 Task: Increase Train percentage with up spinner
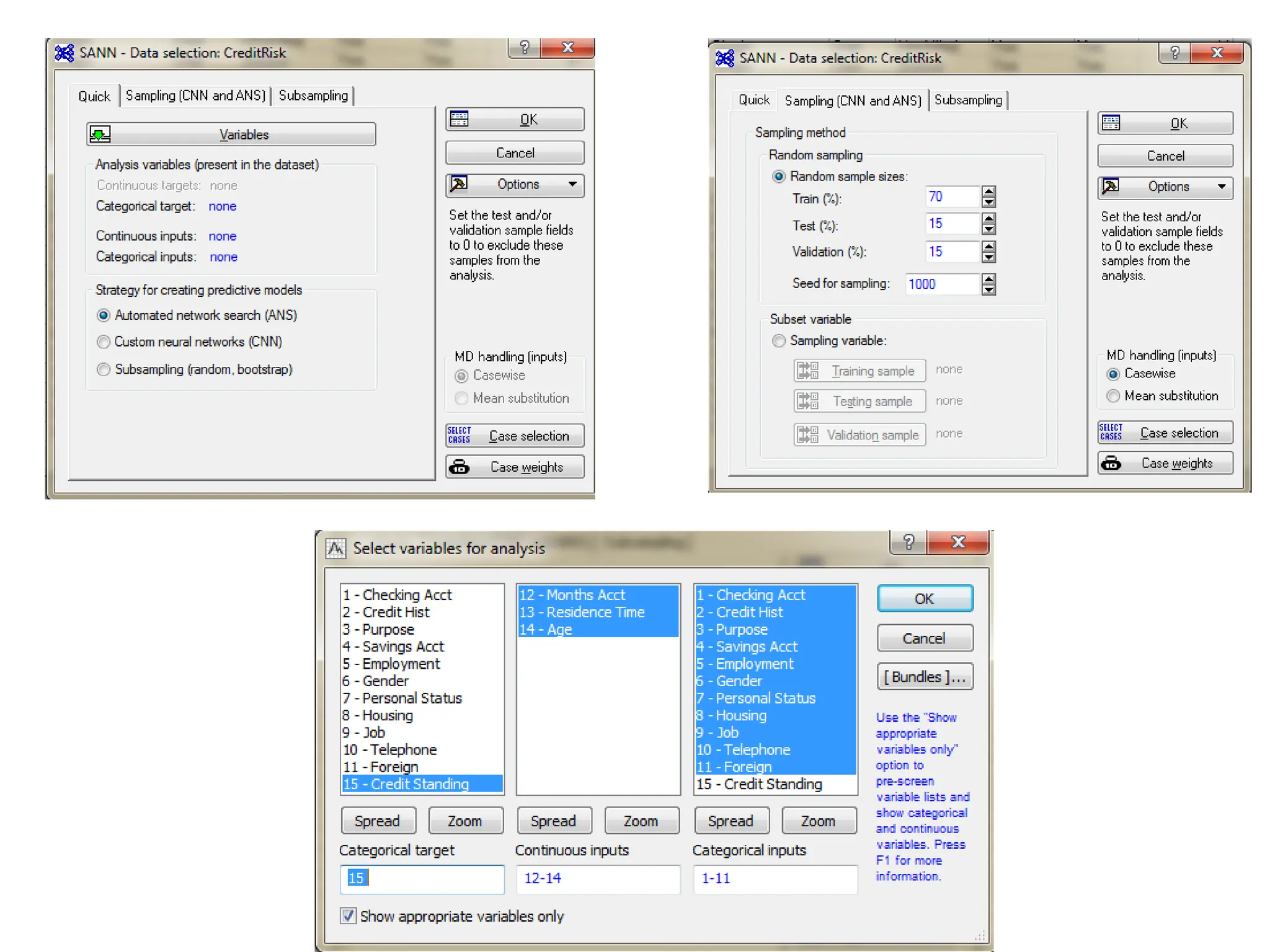(989, 192)
